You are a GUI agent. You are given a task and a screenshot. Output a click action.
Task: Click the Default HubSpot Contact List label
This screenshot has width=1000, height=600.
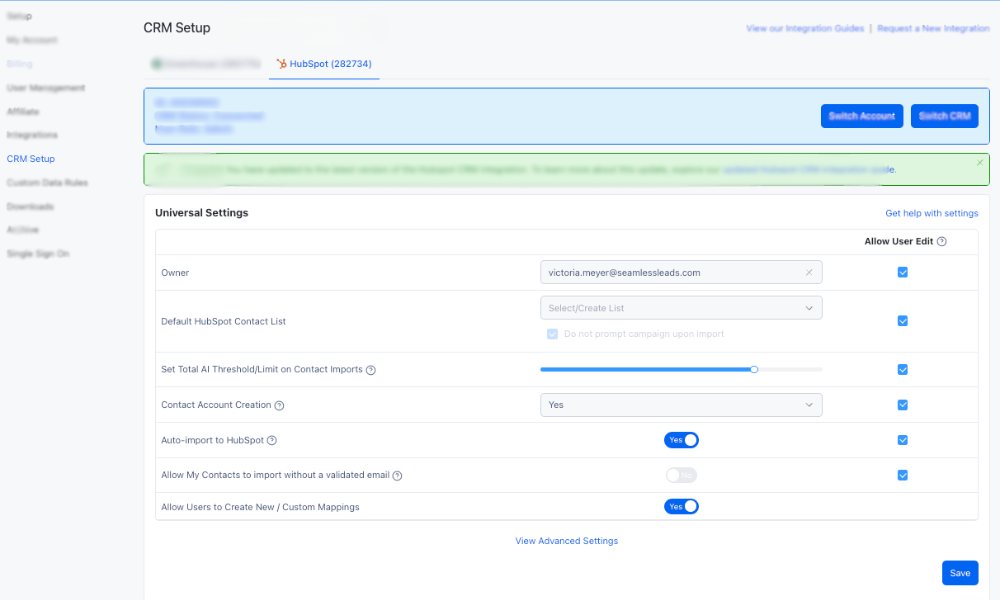pyautogui.click(x=223, y=321)
